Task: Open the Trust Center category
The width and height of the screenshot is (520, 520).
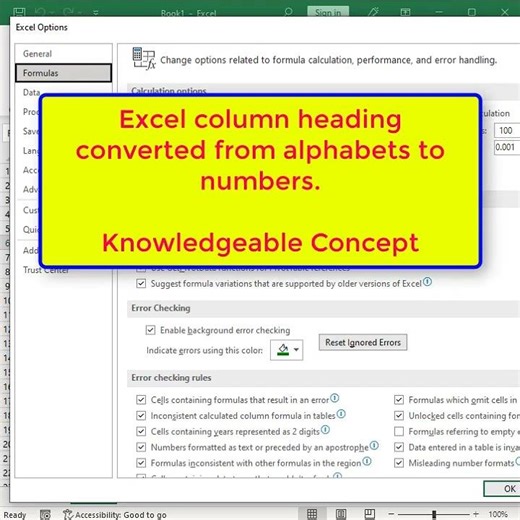Action: coord(46,270)
